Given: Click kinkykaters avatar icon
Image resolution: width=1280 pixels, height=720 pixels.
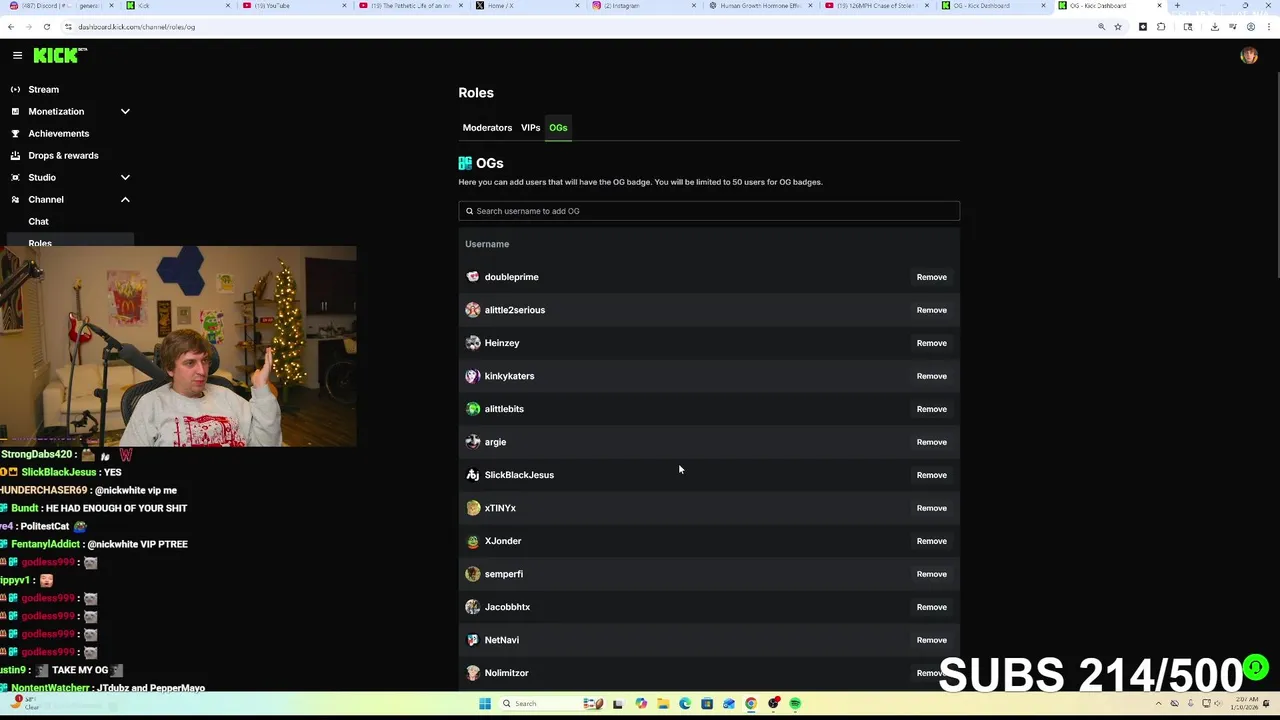Looking at the screenshot, I should [473, 376].
